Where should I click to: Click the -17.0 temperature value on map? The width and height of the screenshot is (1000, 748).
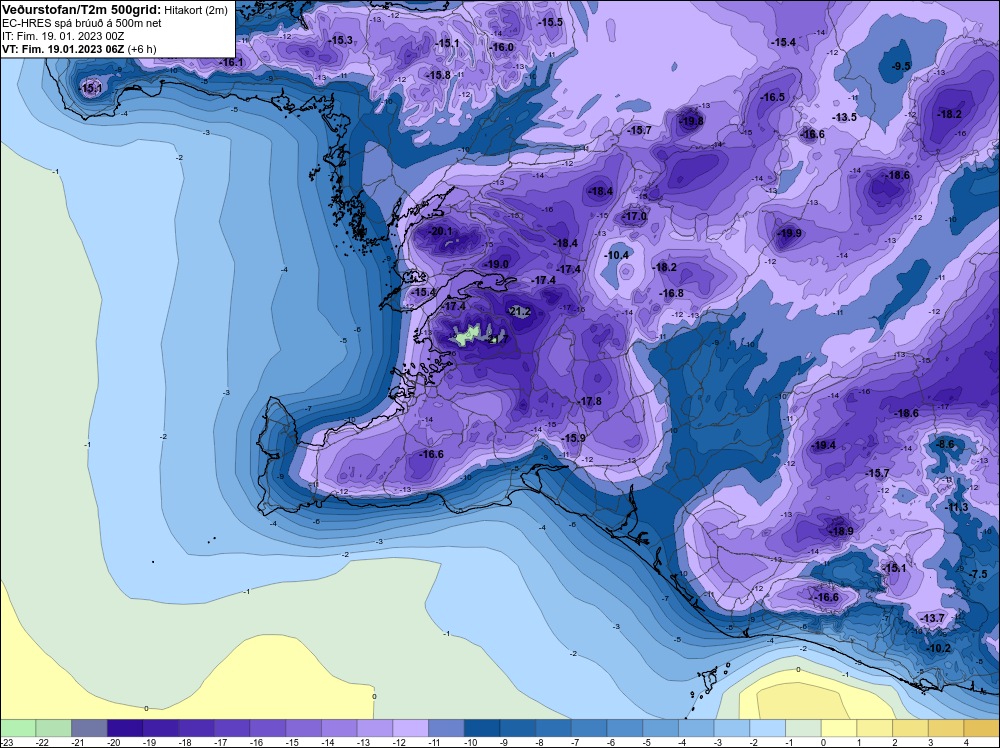click(635, 216)
